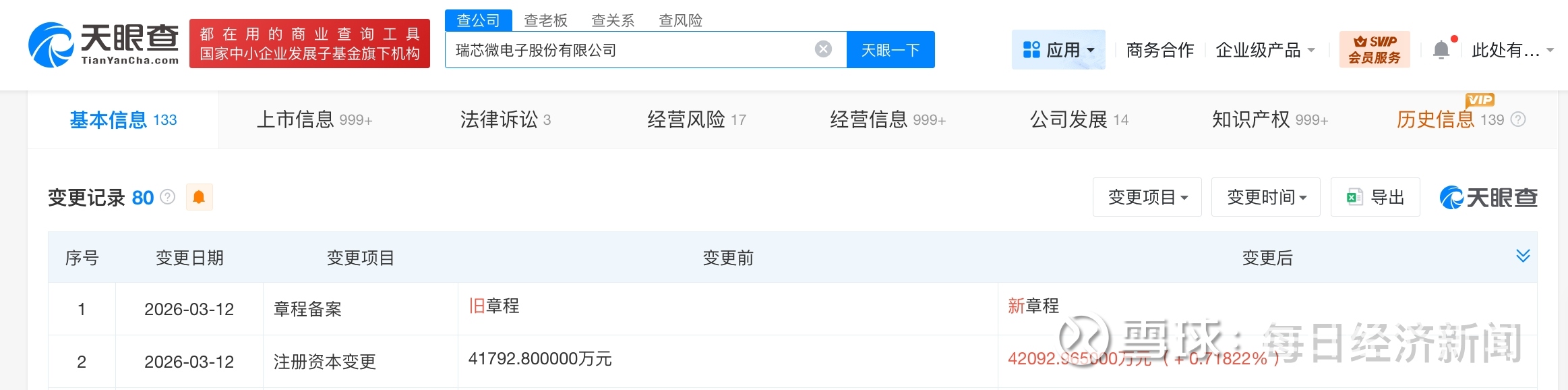Click the 天眼一下 search button
Viewport: 1568px width, 390px height.
point(890,50)
